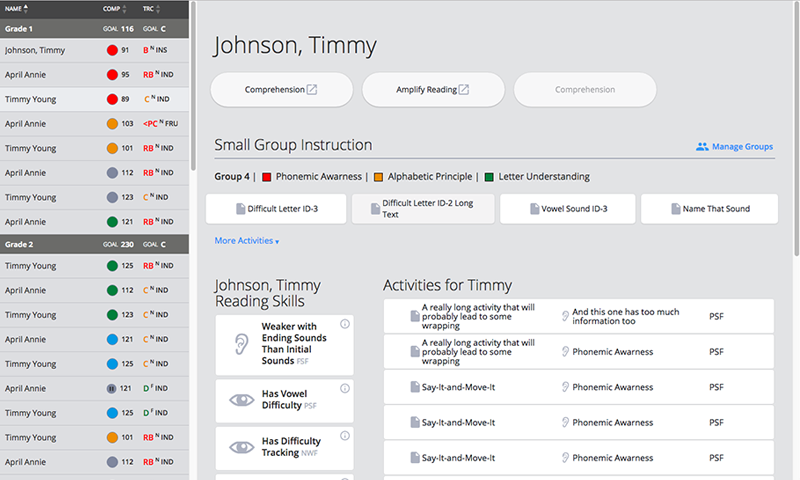The width and height of the screenshot is (800, 480).
Task: Open the Name That Sound activity
Action: pyautogui.click(x=709, y=209)
